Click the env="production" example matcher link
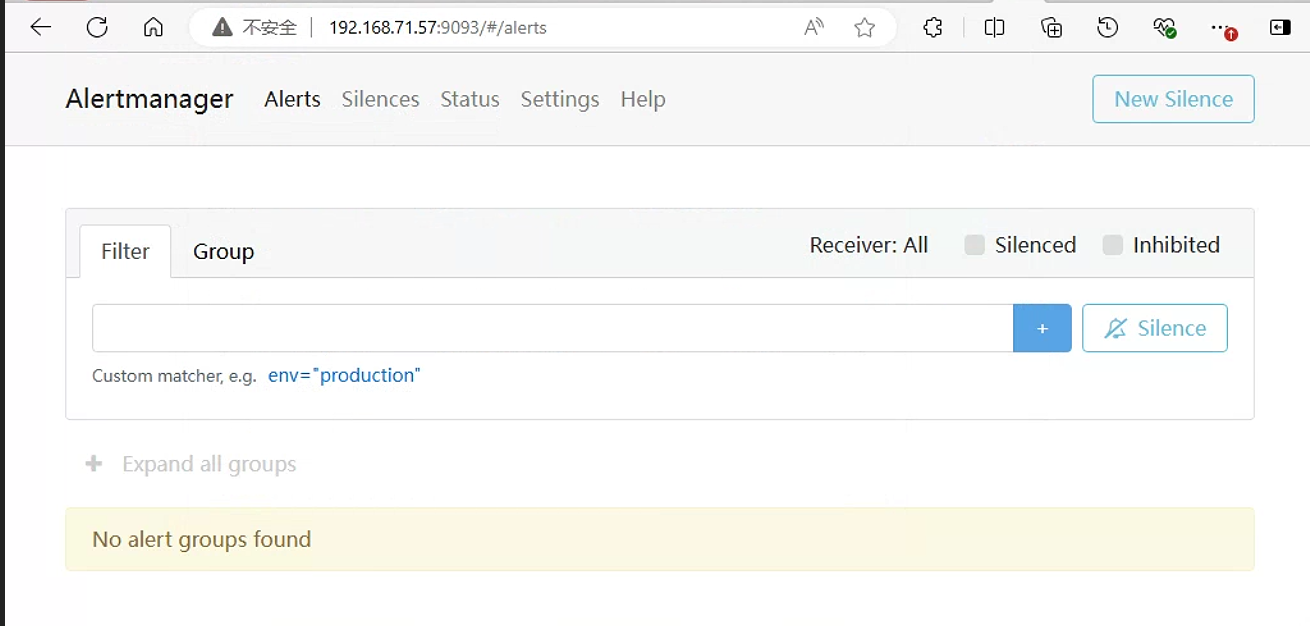This screenshot has height=626, width=1310. coord(344,375)
